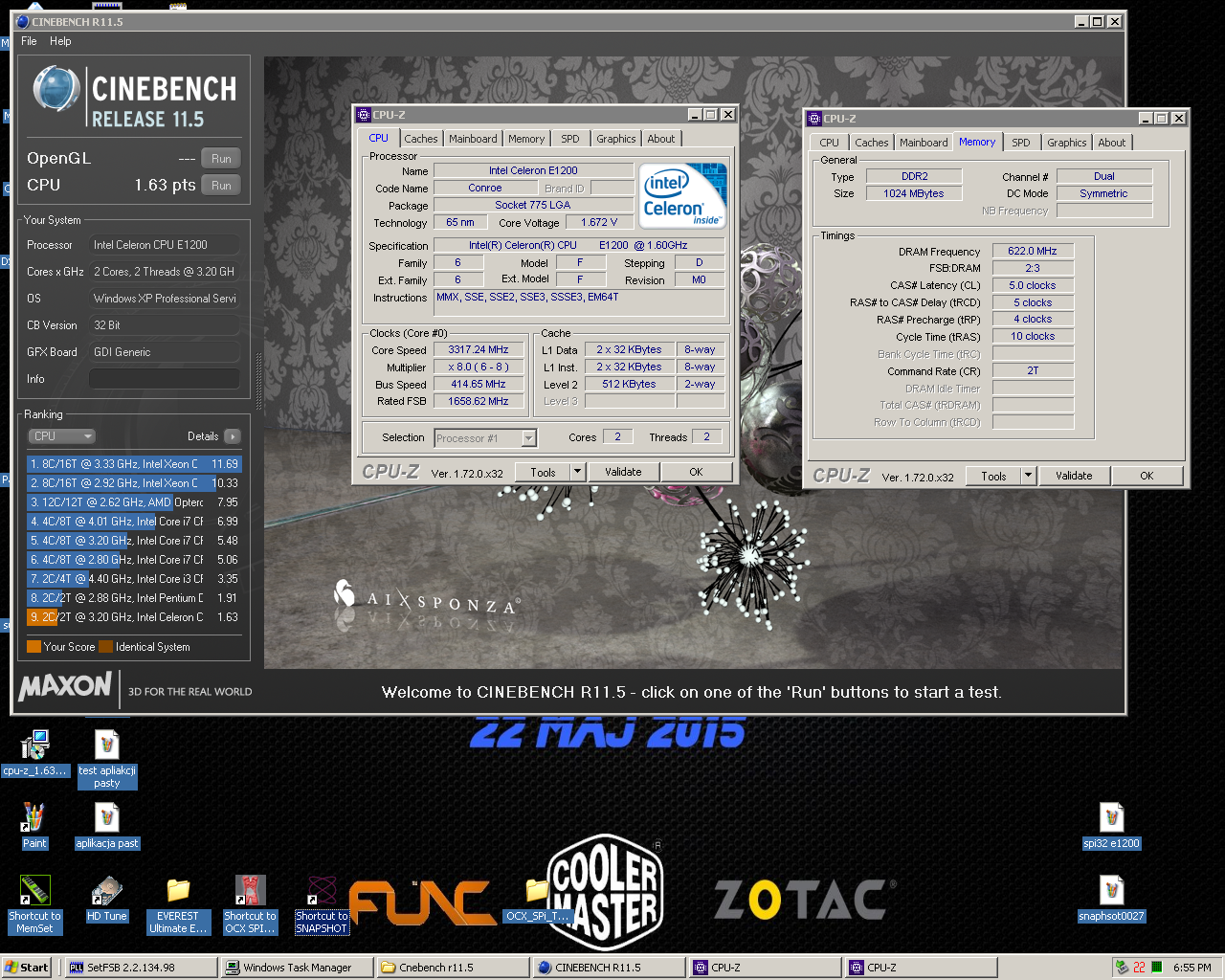Viewport: 1225px width, 980px height.
Task: Open the Cinebench File menu
Action: point(29,41)
